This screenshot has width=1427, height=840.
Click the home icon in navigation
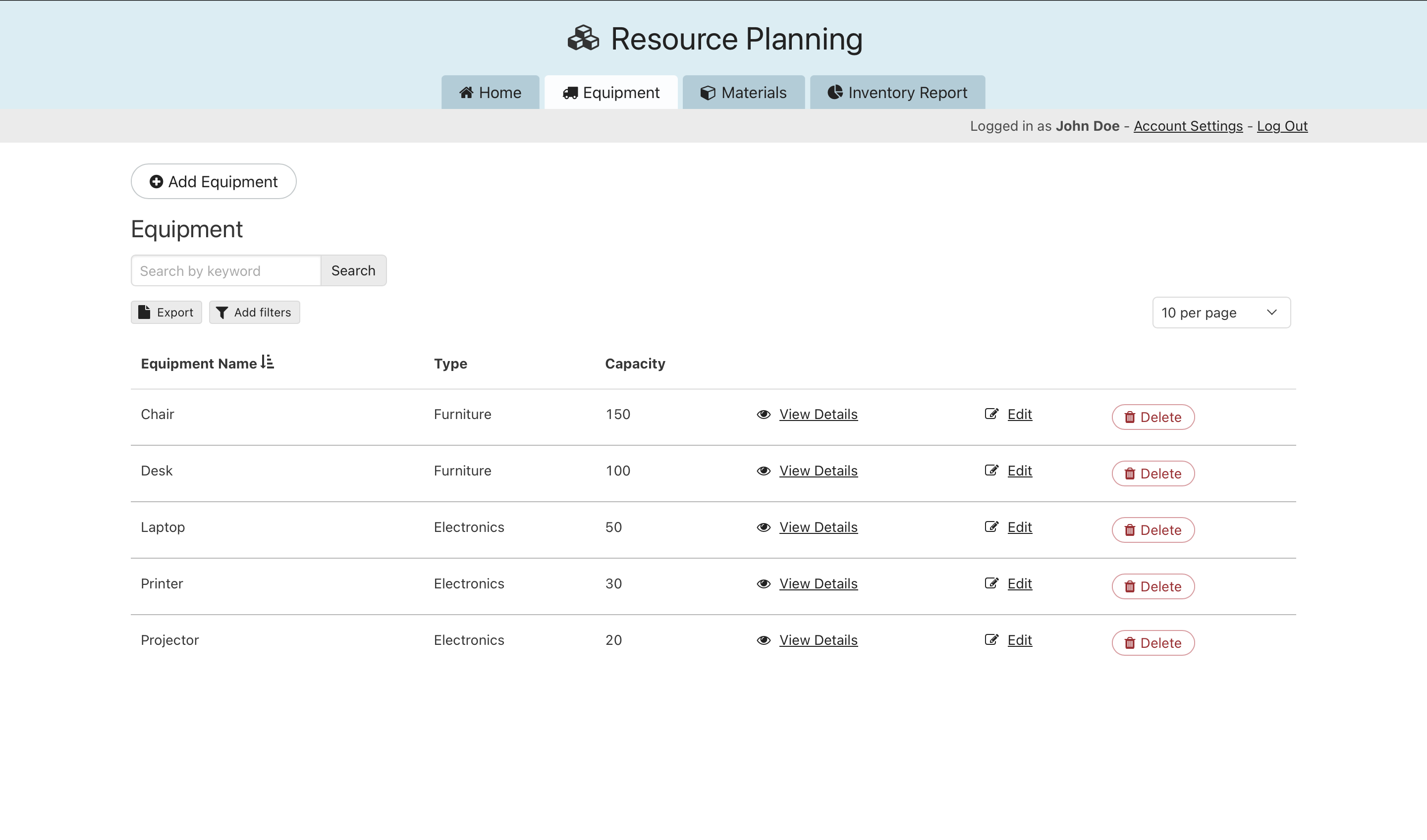tap(466, 92)
